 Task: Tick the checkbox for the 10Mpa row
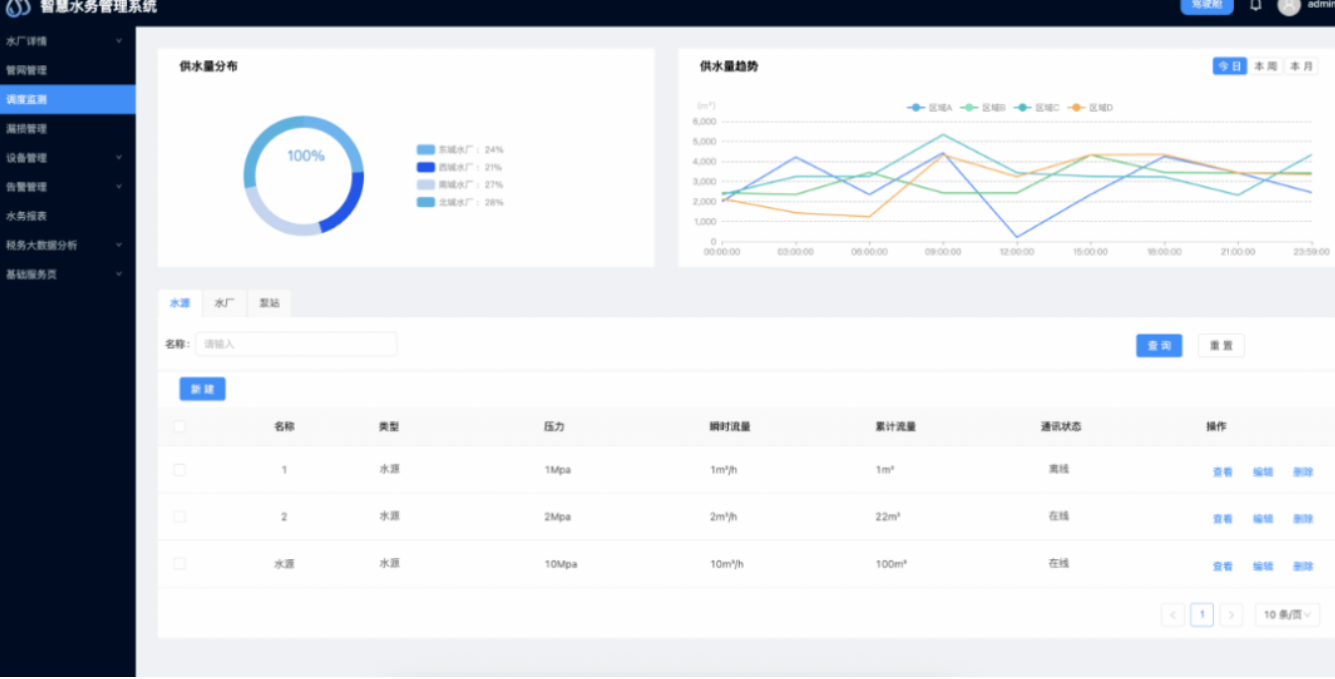coord(179,564)
